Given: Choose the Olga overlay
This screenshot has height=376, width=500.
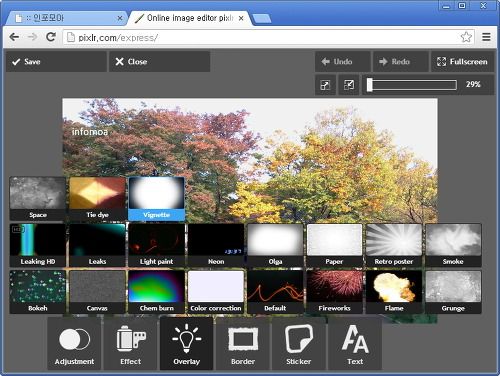Looking at the screenshot, I should point(275,245).
